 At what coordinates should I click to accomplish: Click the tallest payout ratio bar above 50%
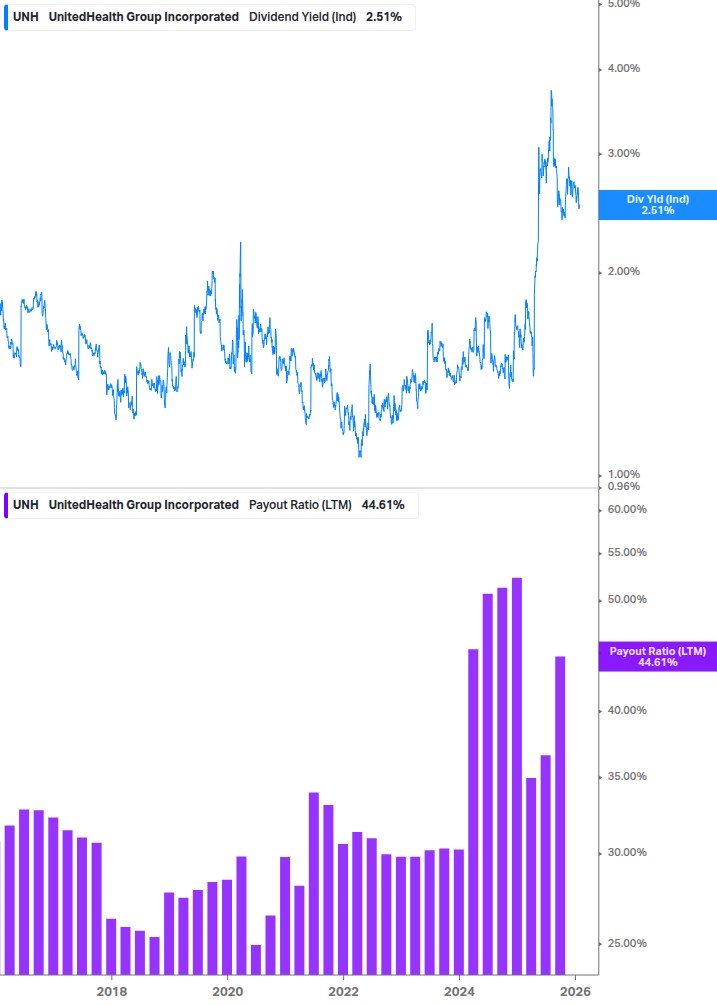point(516,776)
